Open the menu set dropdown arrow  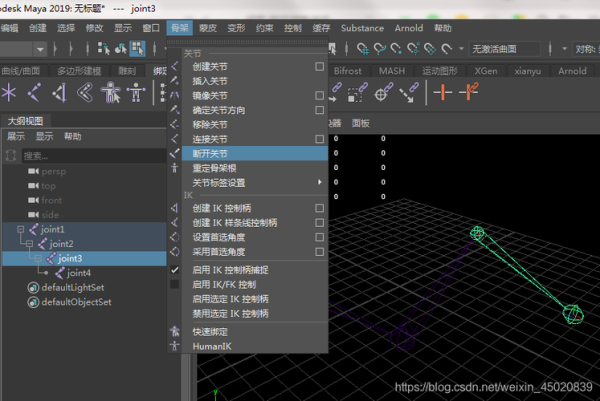pyautogui.click(x=40, y=49)
